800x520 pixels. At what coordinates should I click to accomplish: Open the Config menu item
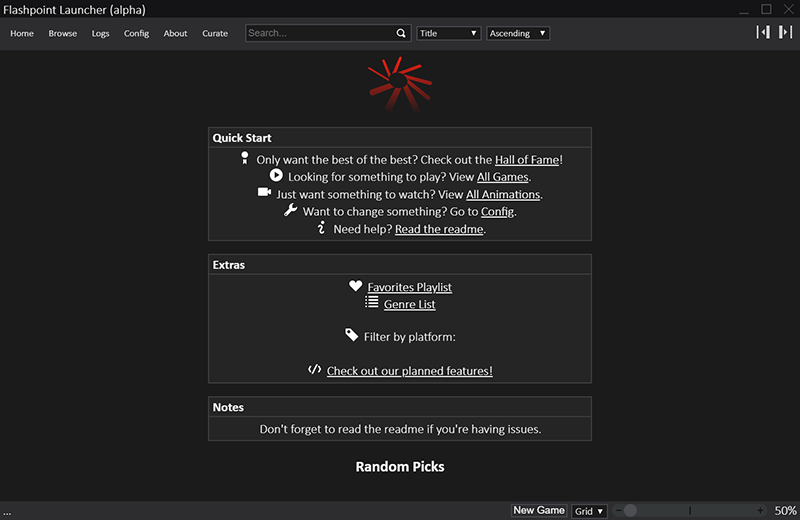[x=136, y=33]
